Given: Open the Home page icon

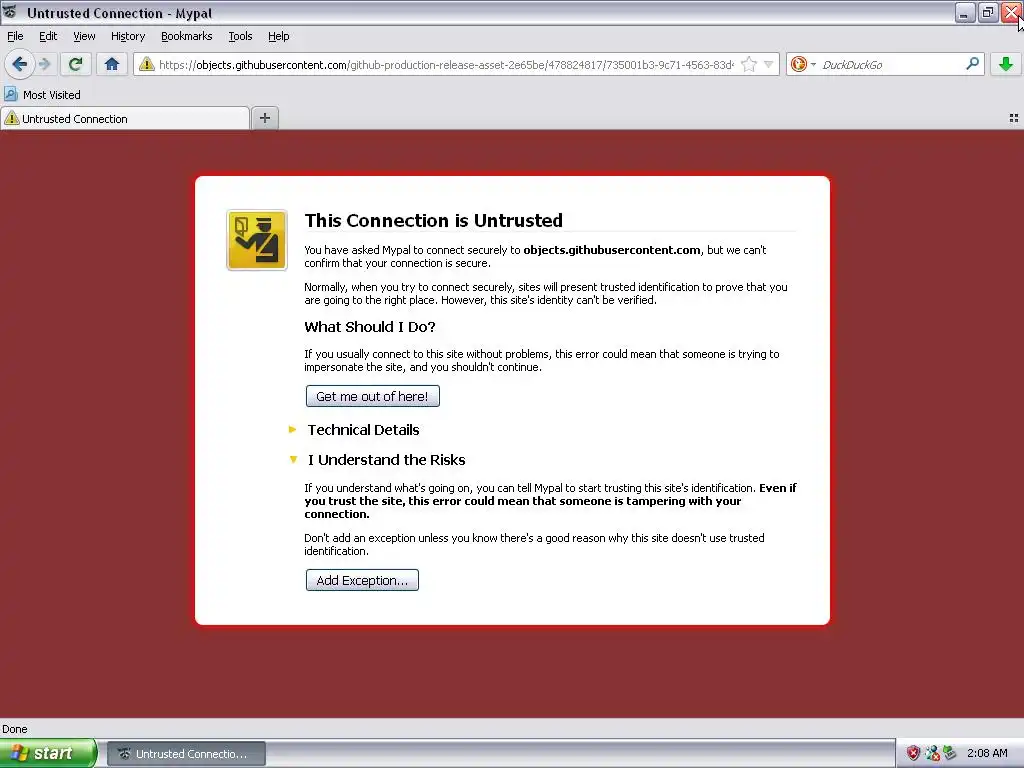Looking at the screenshot, I should tap(112, 64).
